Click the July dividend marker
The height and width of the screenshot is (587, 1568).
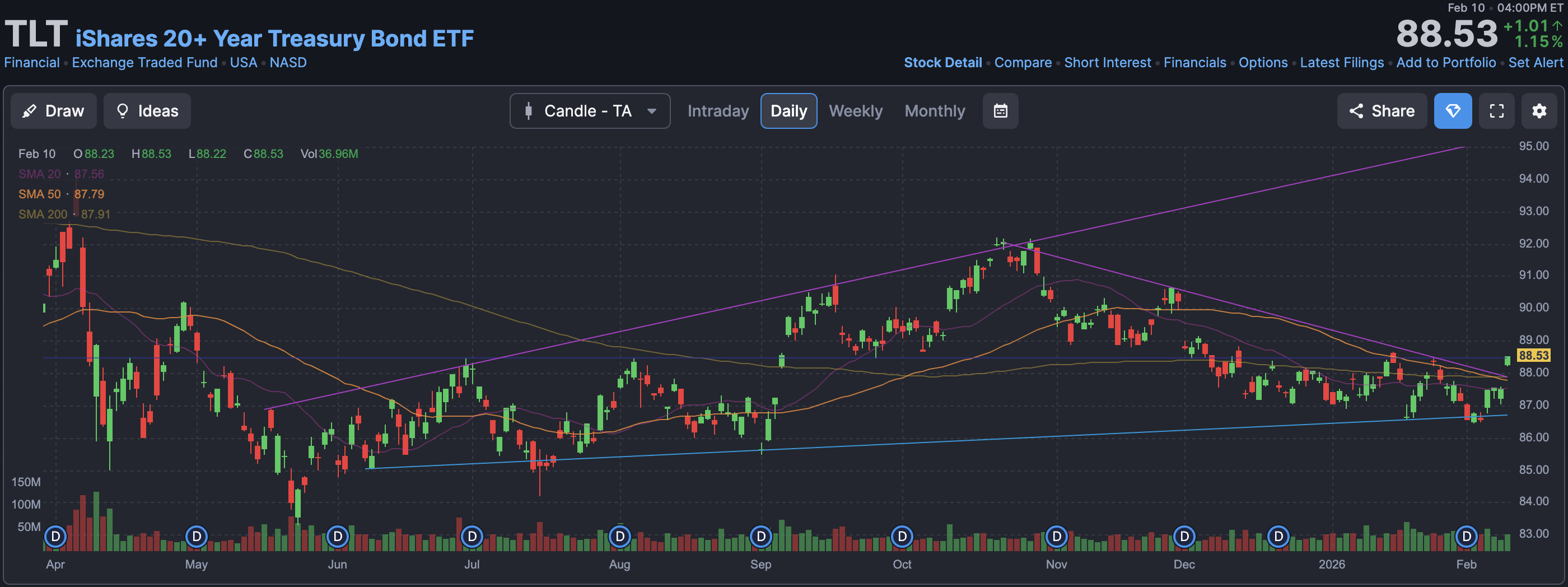(472, 537)
